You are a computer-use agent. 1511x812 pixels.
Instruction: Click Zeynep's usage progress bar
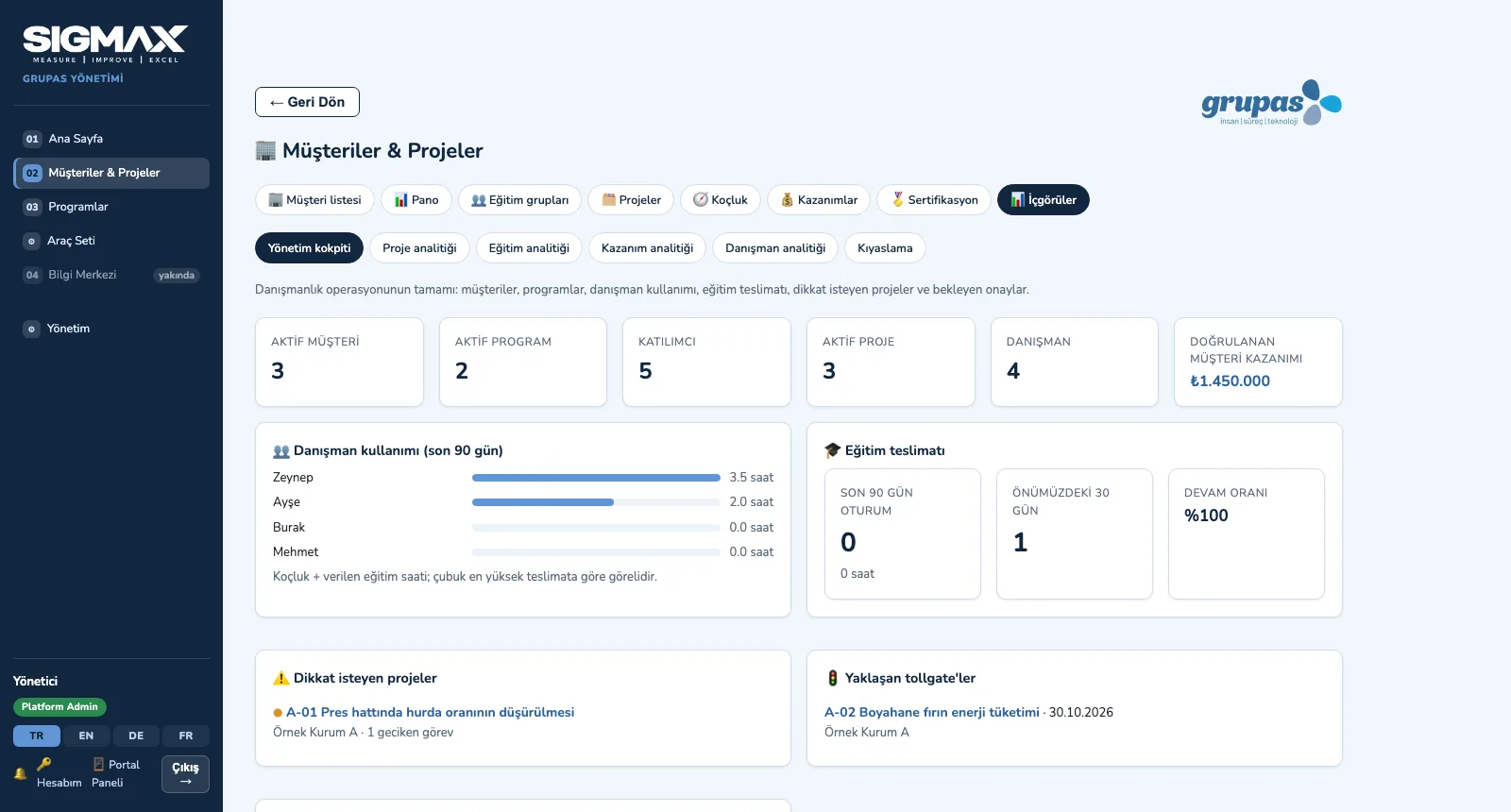click(596, 478)
